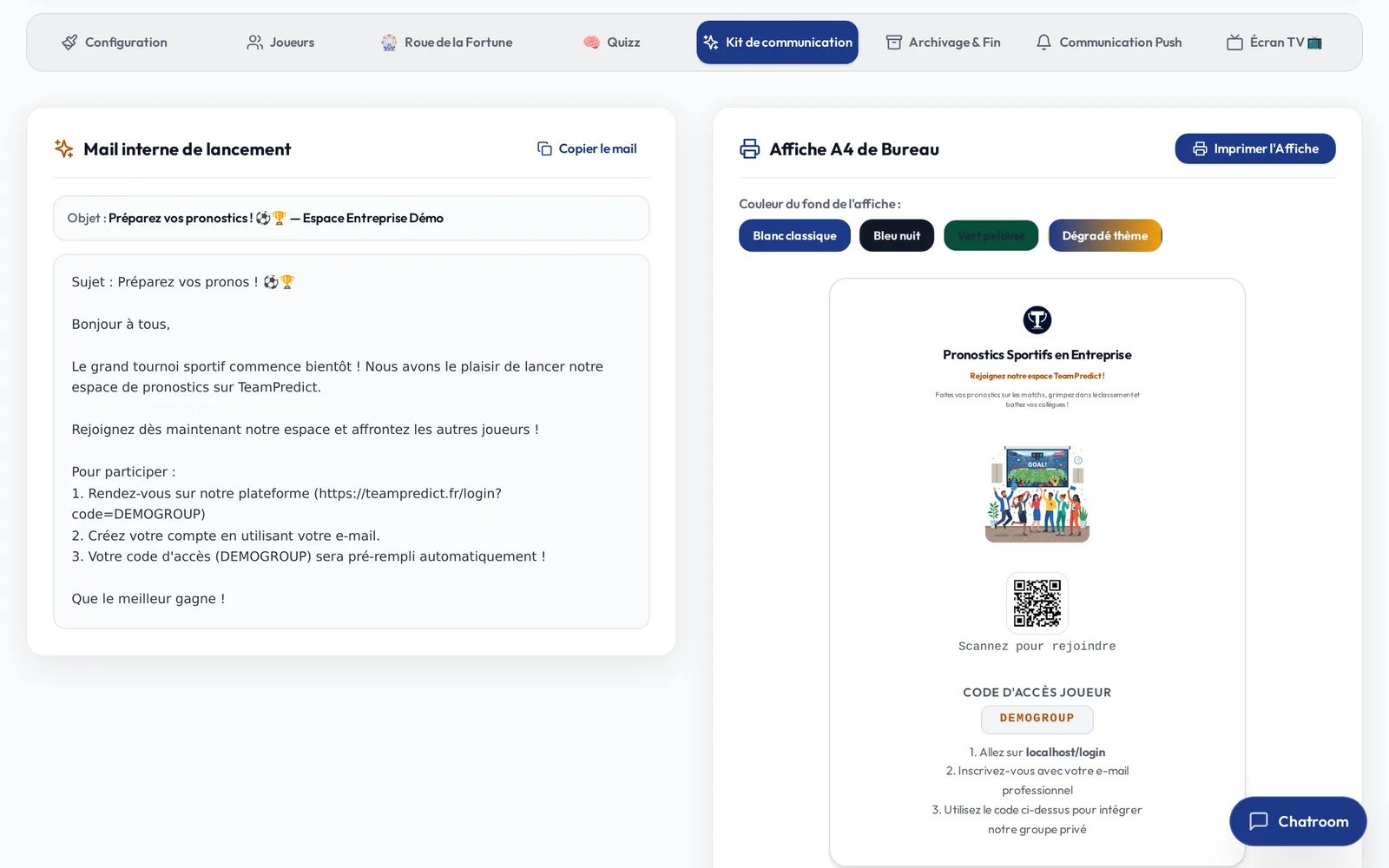Click the archive box icon
The image size is (1389, 868).
(893, 43)
